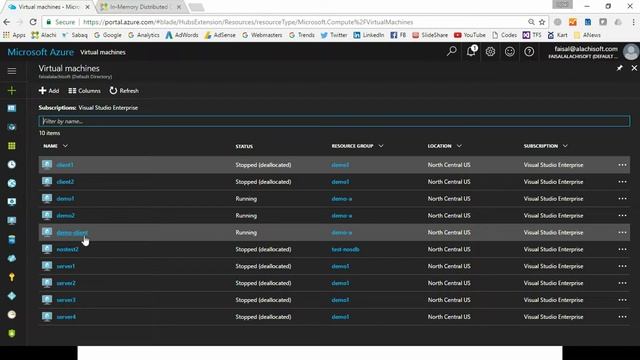Open demo-a resource group in demo1 row
This screenshot has width=640, height=360.
pyautogui.click(x=342, y=199)
